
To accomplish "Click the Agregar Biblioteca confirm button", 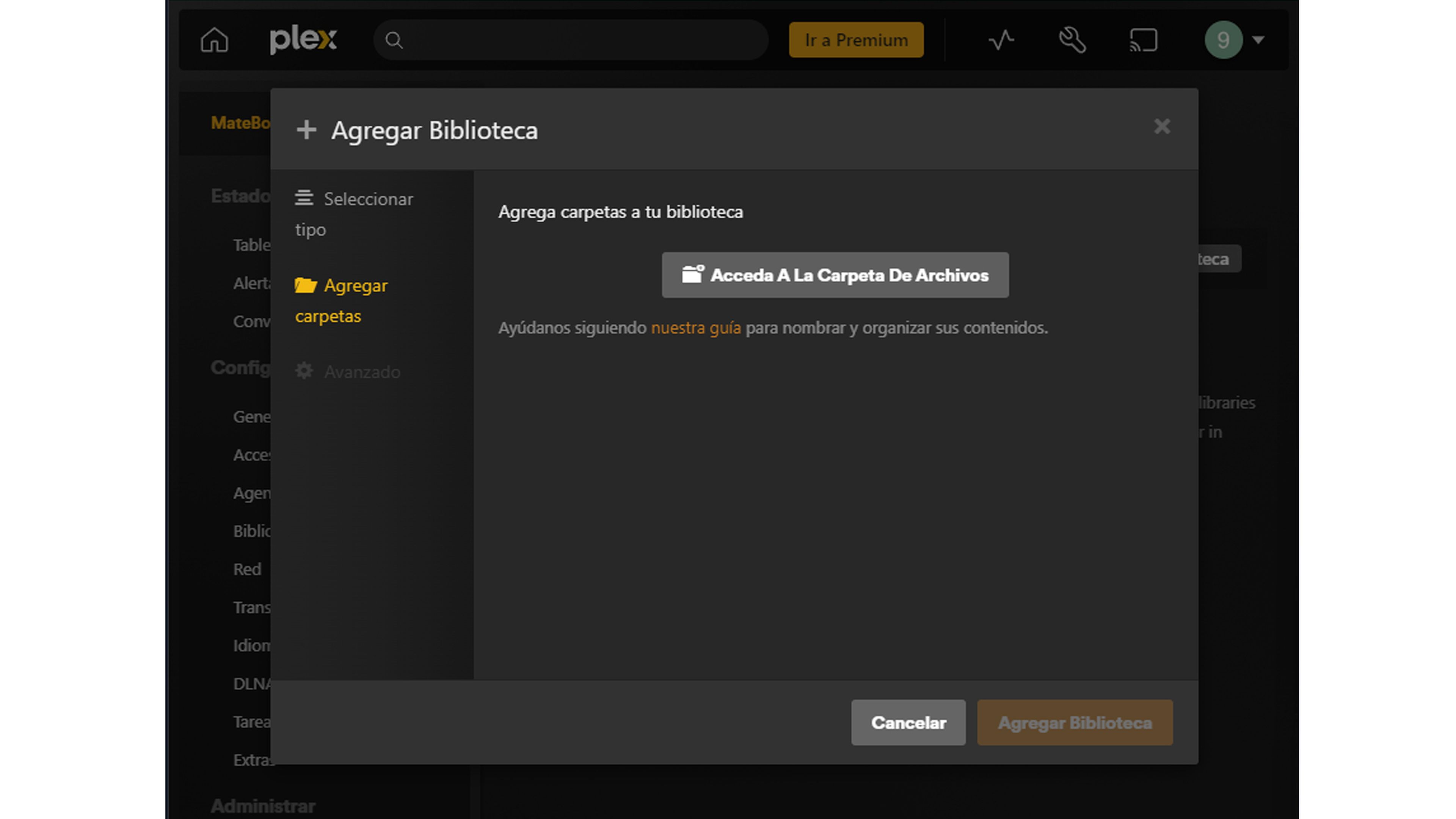I will (x=1075, y=722).
